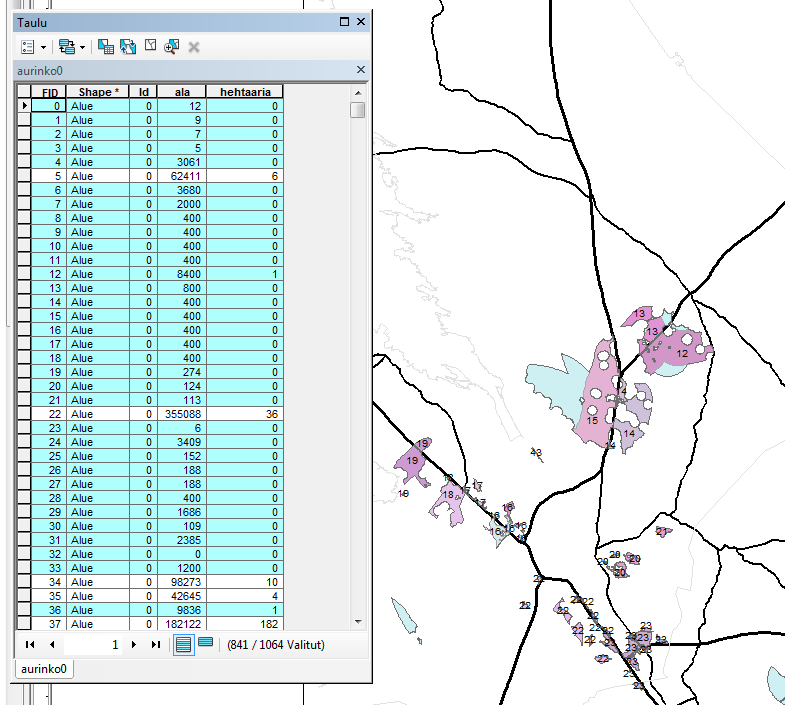Toggle Show all records view
The height and width of the screenshot is (705, 785).
183,644
